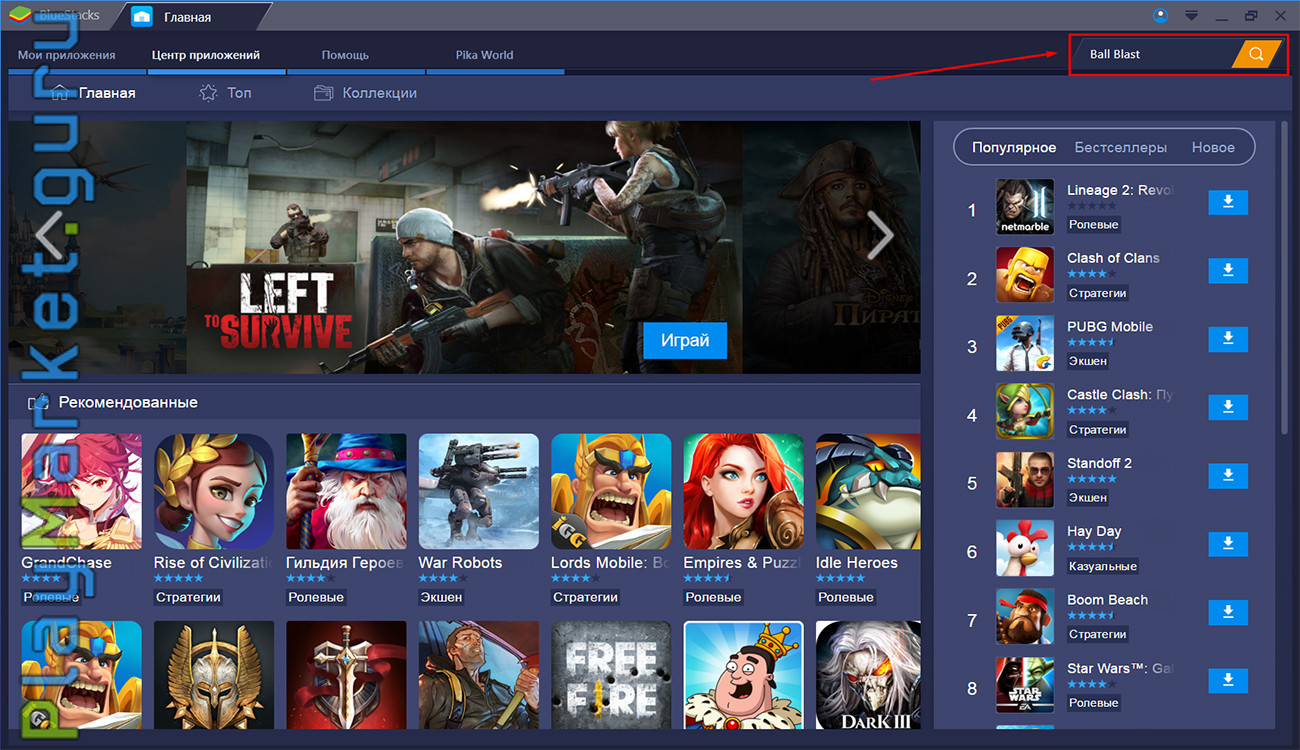Image resolution: width=1300 pixels, height=750 pixels.
Task: Open Idle Heroes recommended app icon
Action: click(x=868, y=493)
